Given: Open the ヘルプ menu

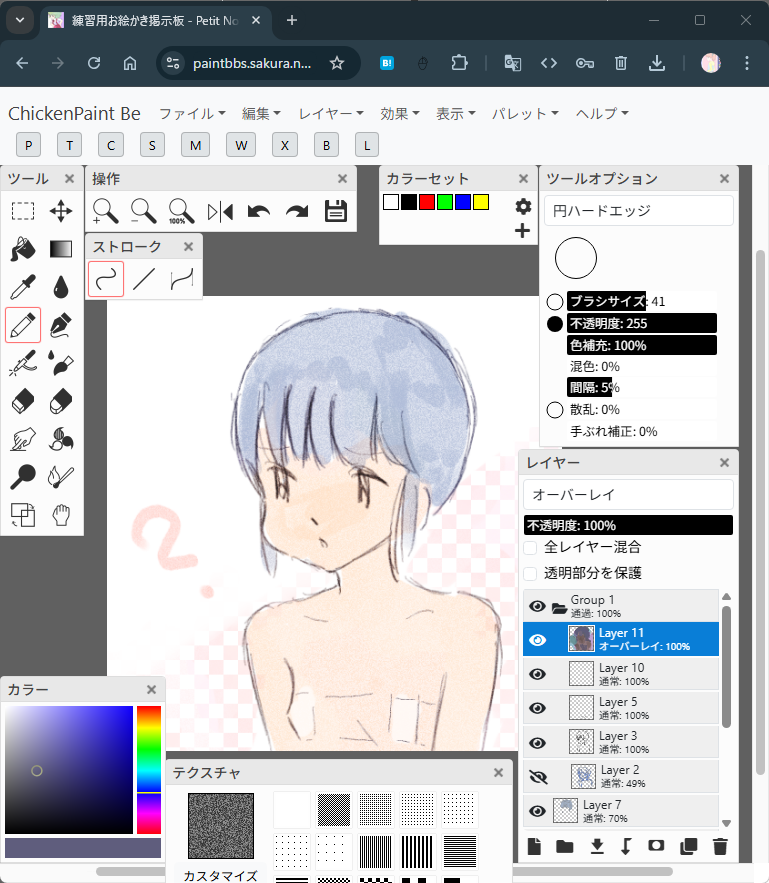Looking at the screenshot, I should (x=602, y=114).
